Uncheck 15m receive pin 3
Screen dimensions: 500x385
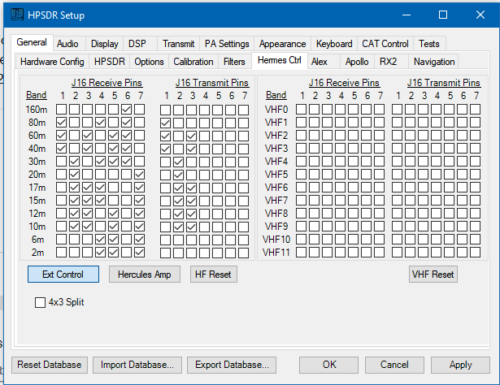click(87, 200)
